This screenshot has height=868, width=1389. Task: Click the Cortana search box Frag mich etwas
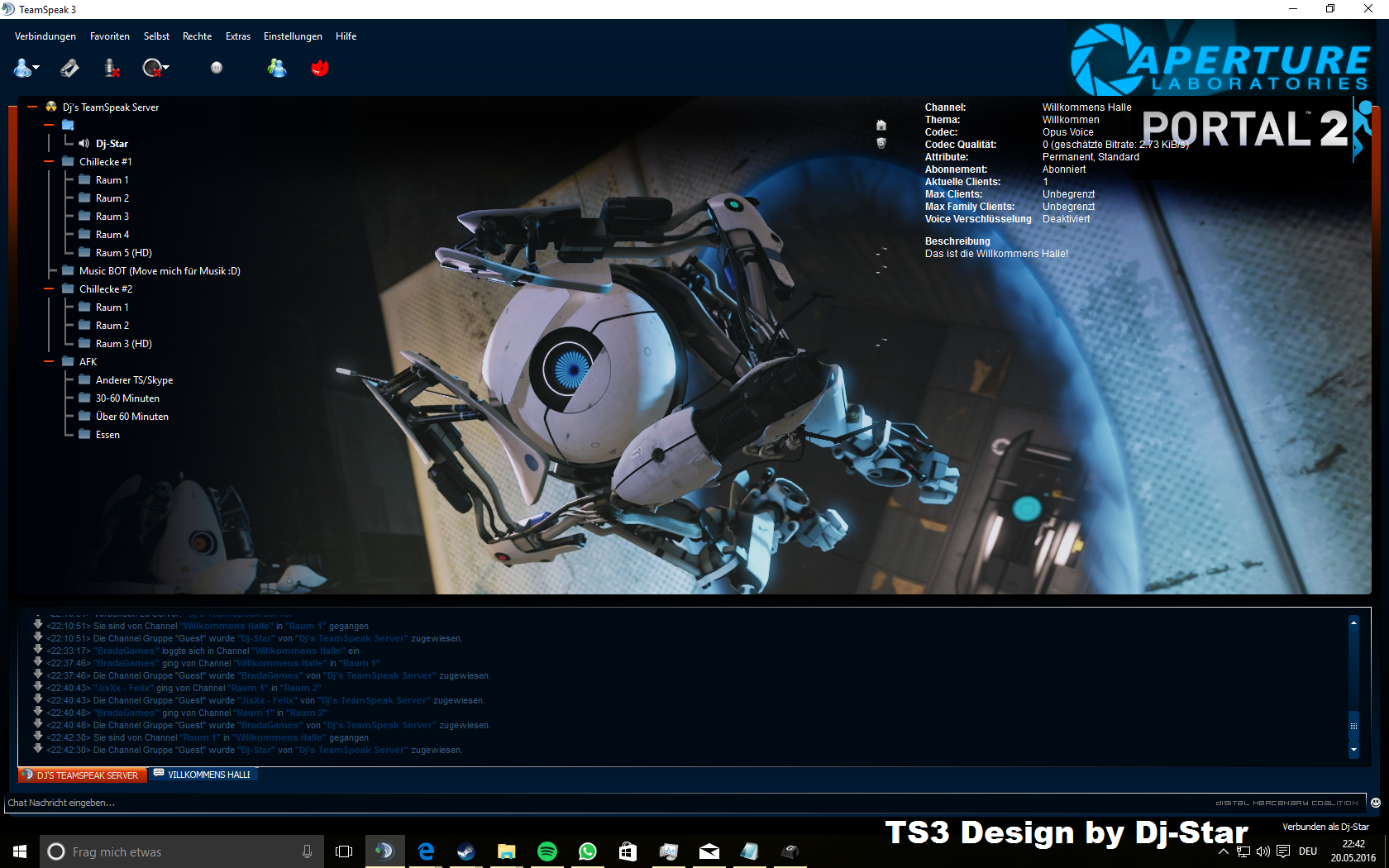182,851
